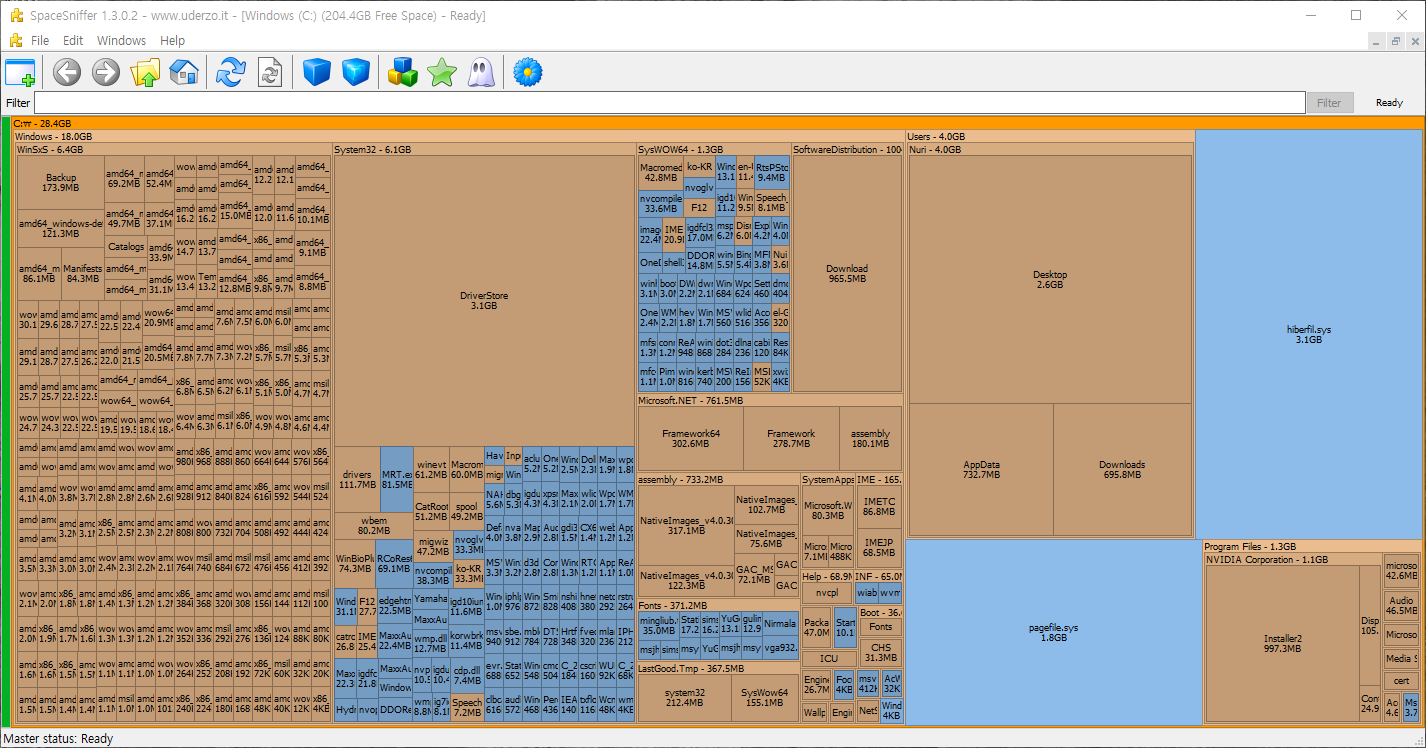
Task: Open the File menu
Action: 40,41
